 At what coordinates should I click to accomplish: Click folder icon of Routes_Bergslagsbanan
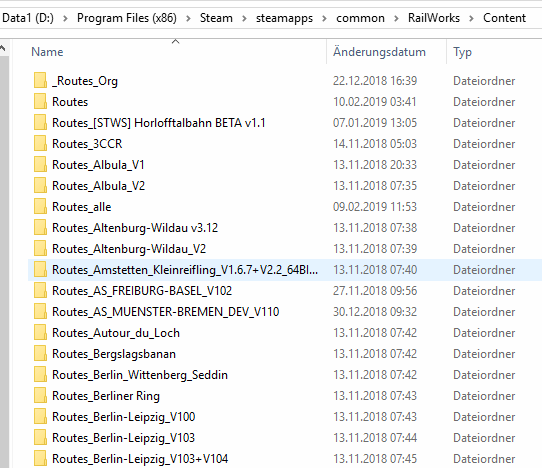[40, 354]
